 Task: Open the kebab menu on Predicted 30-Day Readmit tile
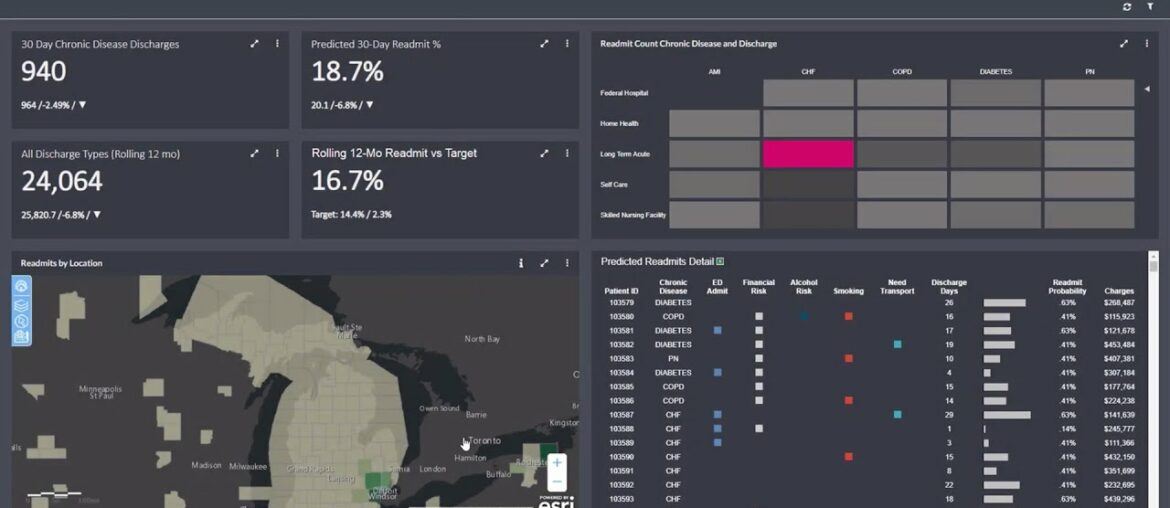pyautogui.click(x=567, y=44)
